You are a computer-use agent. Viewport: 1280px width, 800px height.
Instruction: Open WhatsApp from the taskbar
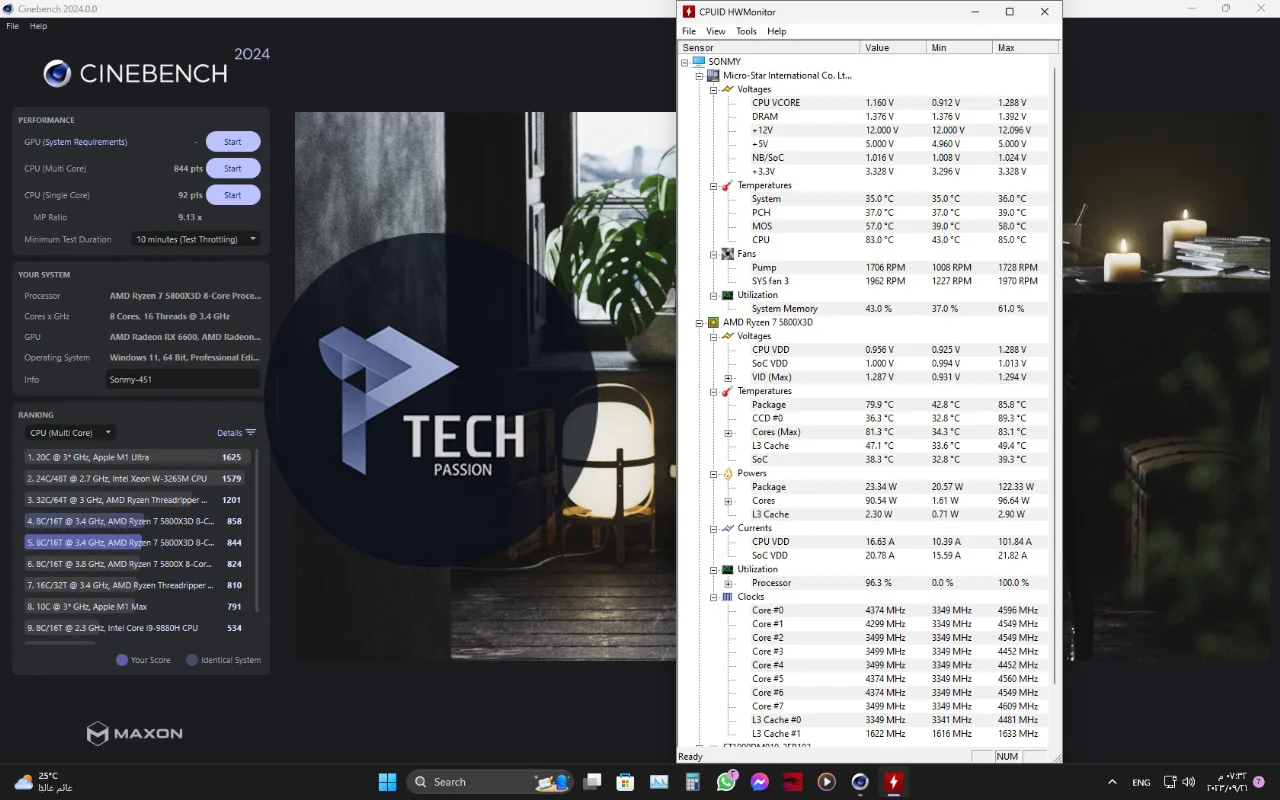coord(727,782)
